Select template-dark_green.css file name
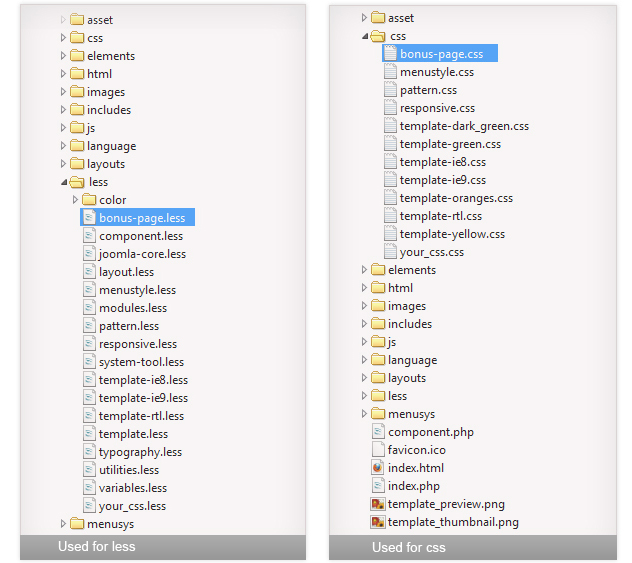632x563 pixels. click(464, 126)
